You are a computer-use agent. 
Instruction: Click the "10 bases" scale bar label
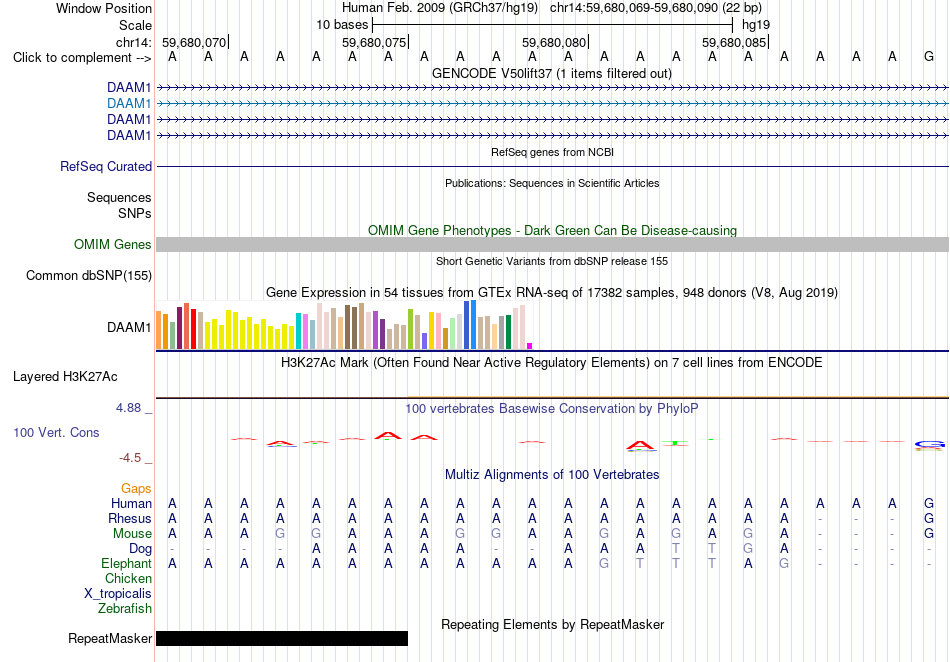pyautogui.click(x=342, y=25)
